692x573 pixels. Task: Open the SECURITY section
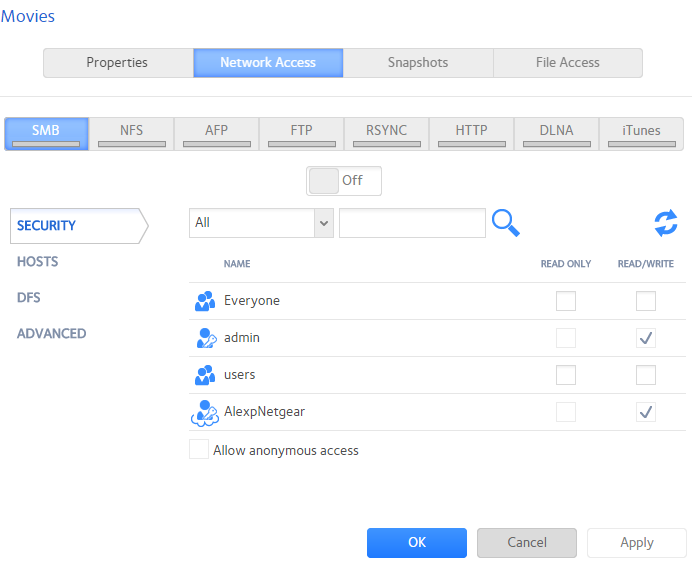(x=79, y=226)
